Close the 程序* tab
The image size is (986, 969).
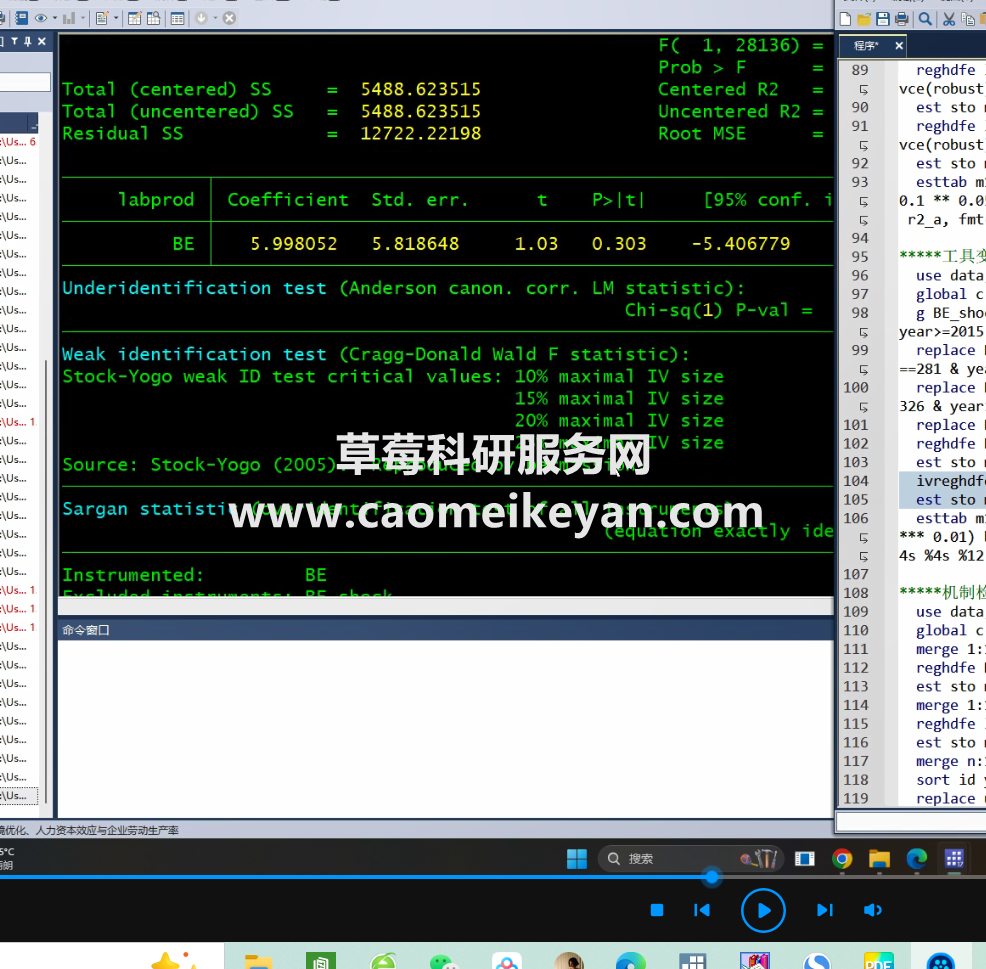point(899,46)
